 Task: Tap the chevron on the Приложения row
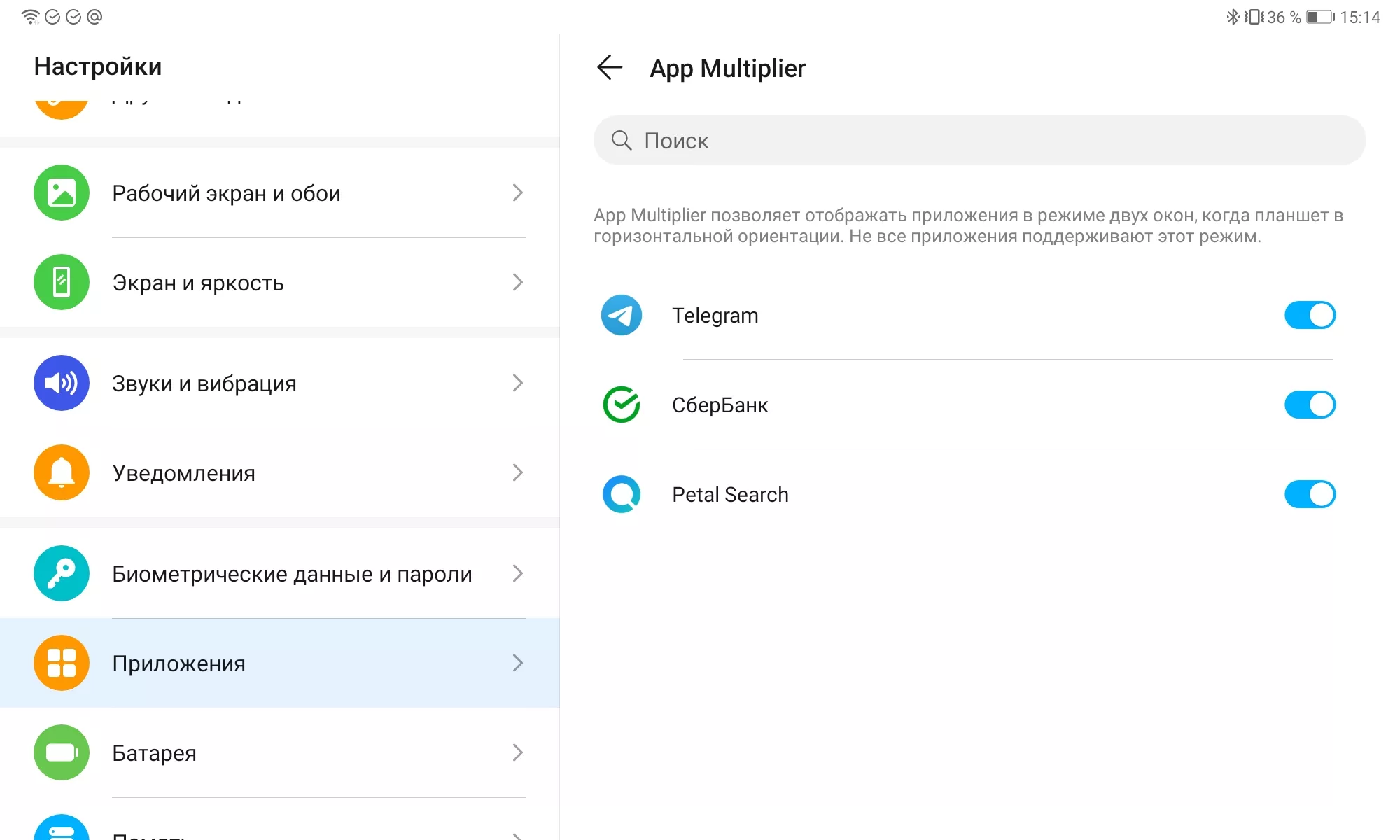click(517, 663)
